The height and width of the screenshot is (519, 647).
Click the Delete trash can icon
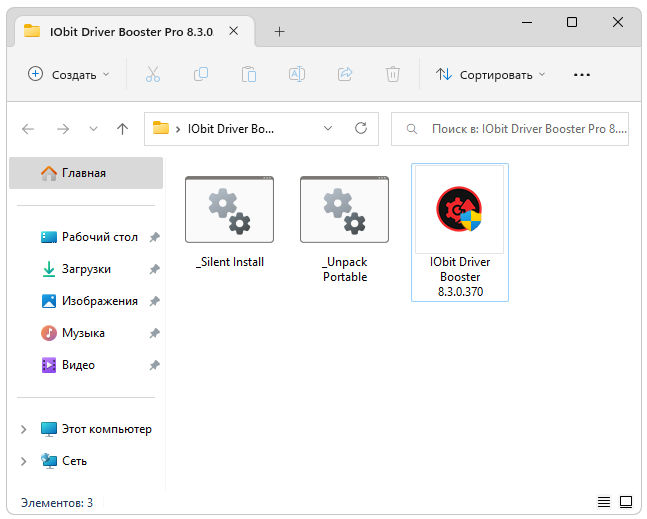point(393,75)
